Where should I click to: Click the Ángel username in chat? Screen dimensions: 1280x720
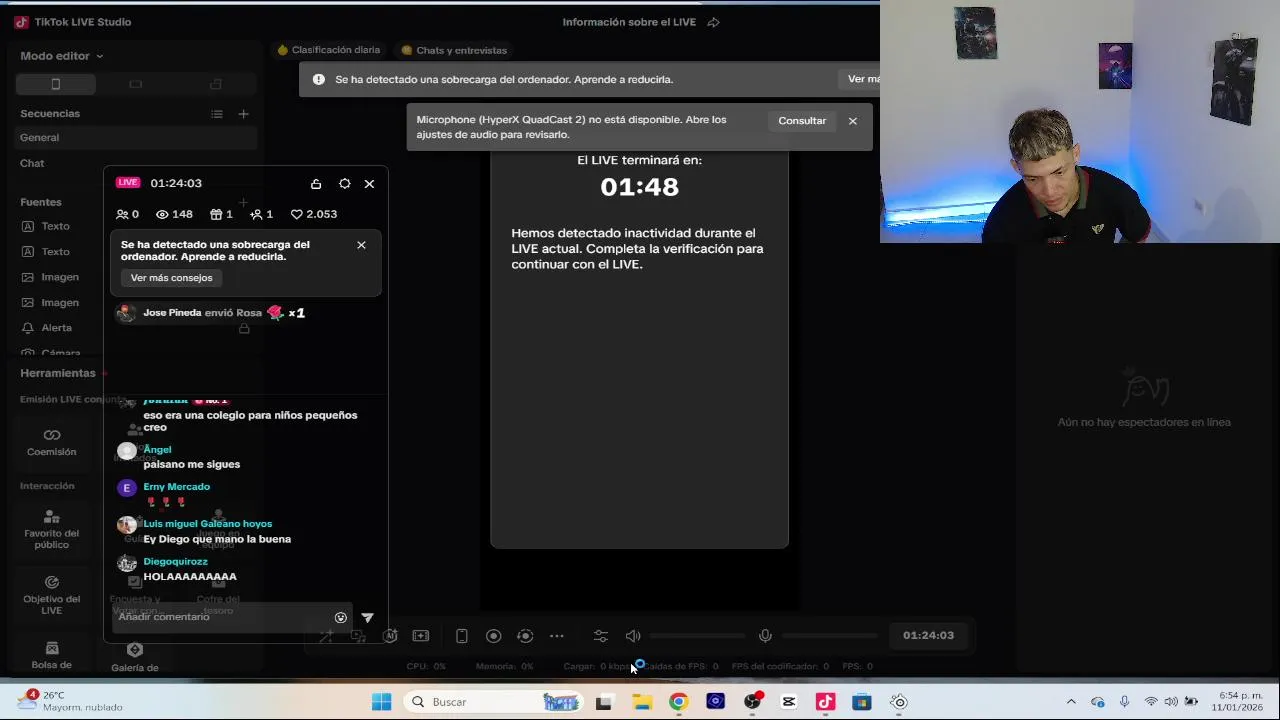click(157, 450)
